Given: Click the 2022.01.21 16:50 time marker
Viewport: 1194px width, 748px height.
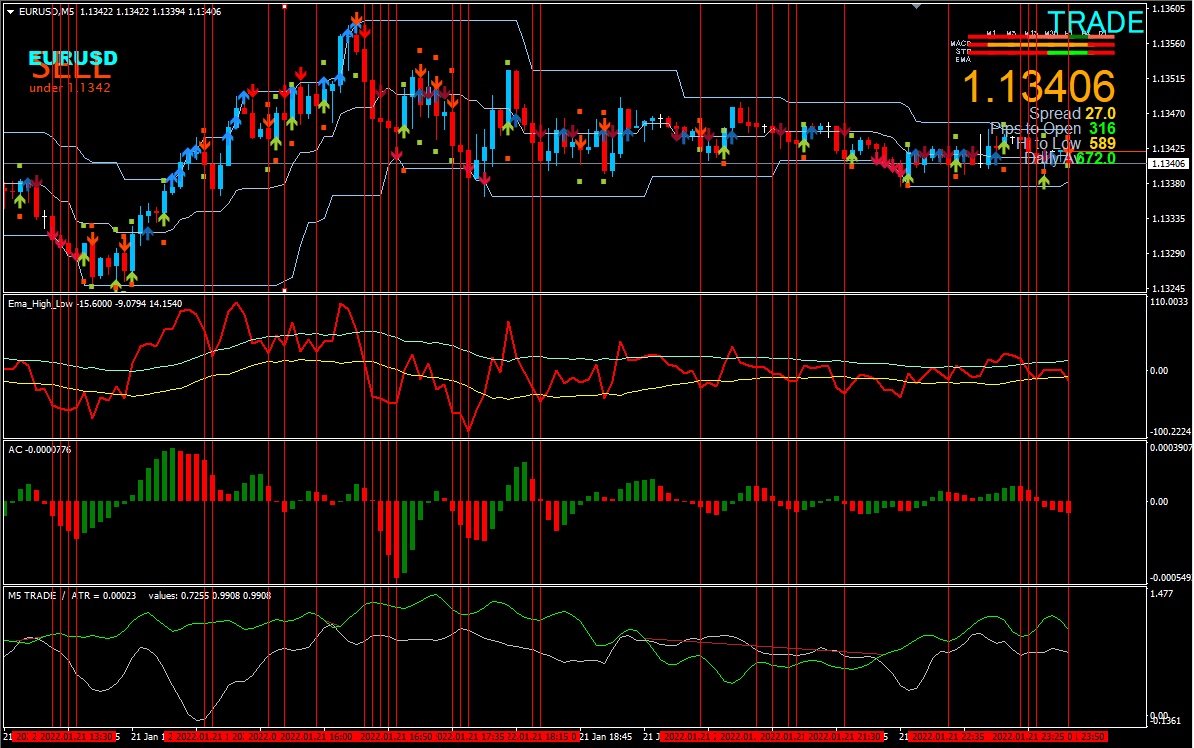Looking at the screenshot, I should pos(395,737).
